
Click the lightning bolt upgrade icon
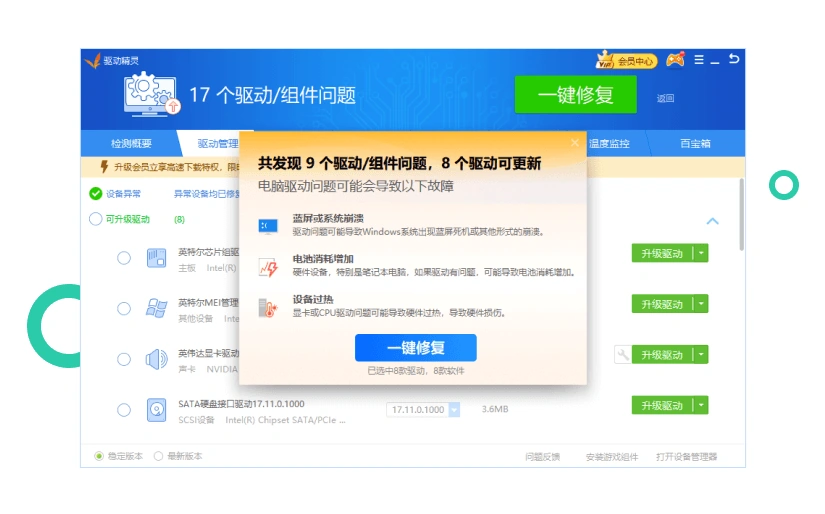pyautogui.click(x=104, y=167)
